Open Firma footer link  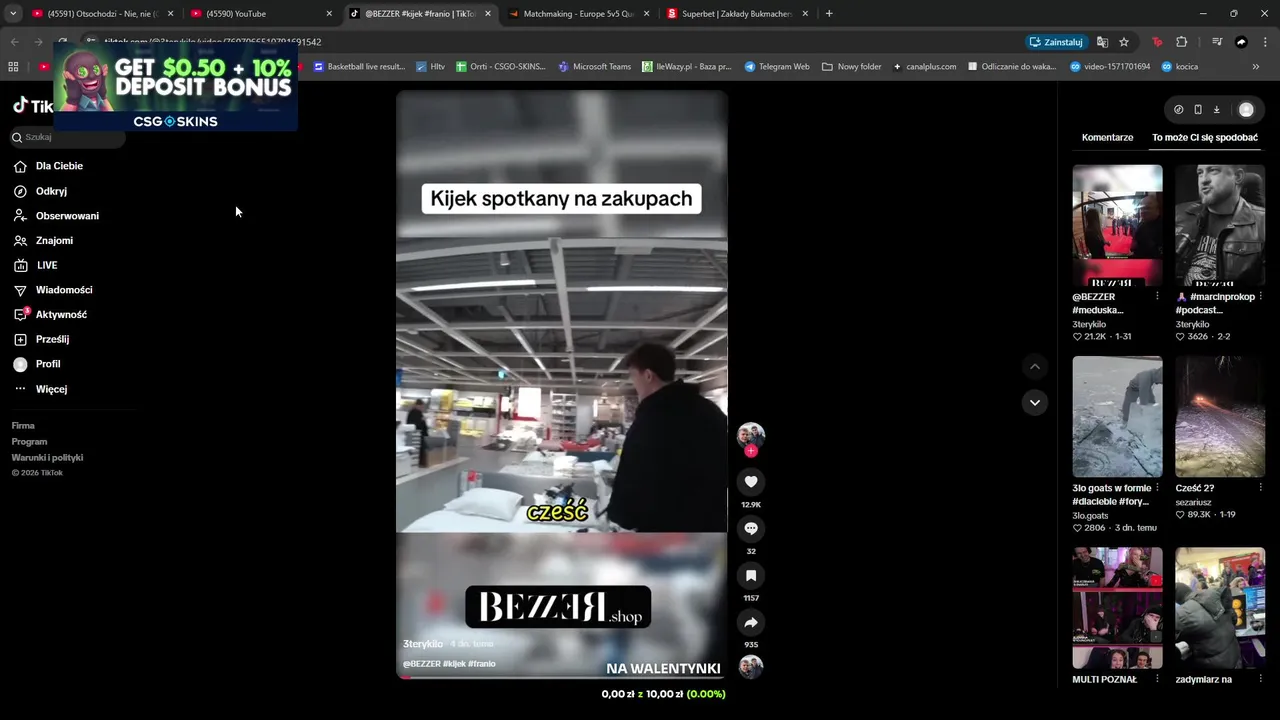tap(23, 426)
